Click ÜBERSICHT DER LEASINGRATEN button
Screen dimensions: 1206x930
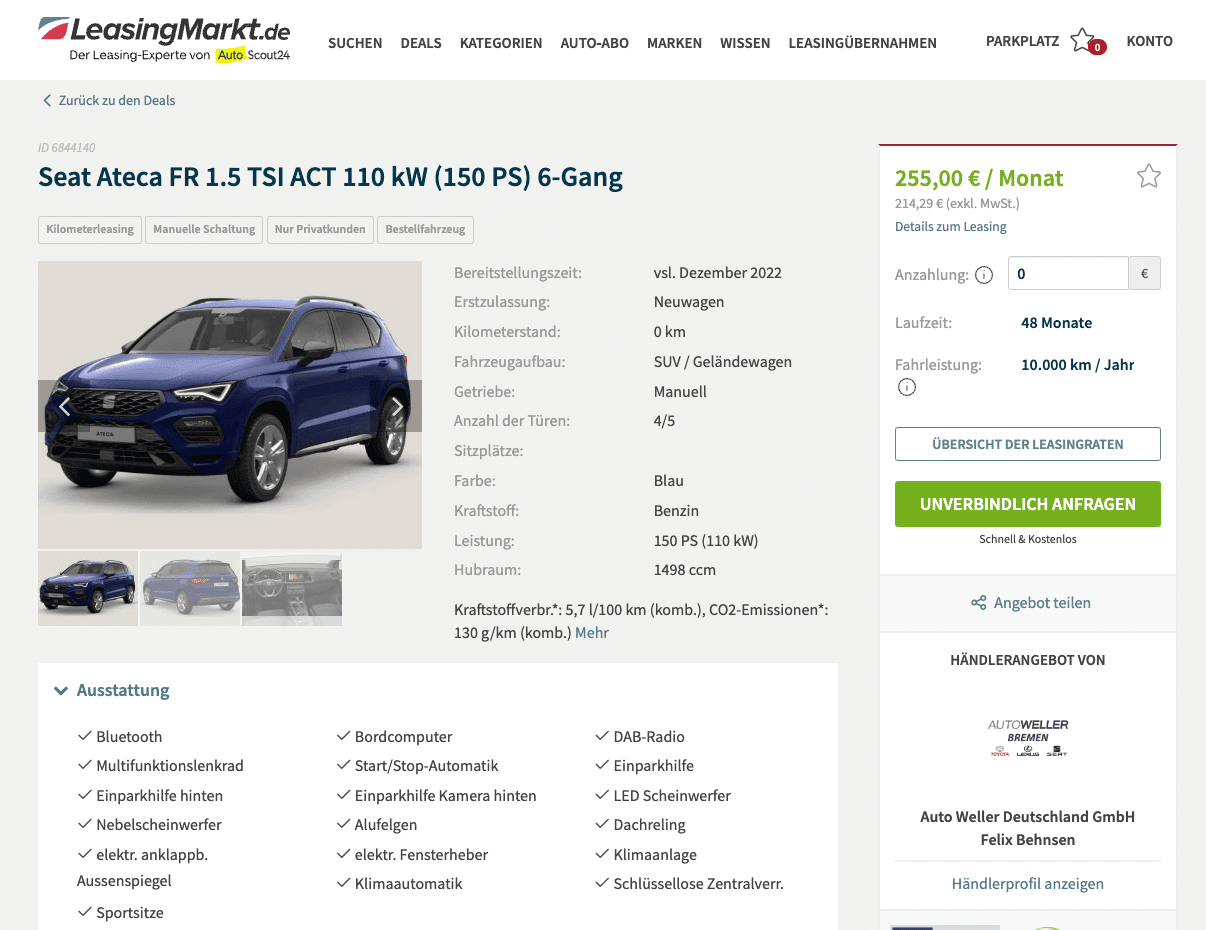click(1028, 444)
